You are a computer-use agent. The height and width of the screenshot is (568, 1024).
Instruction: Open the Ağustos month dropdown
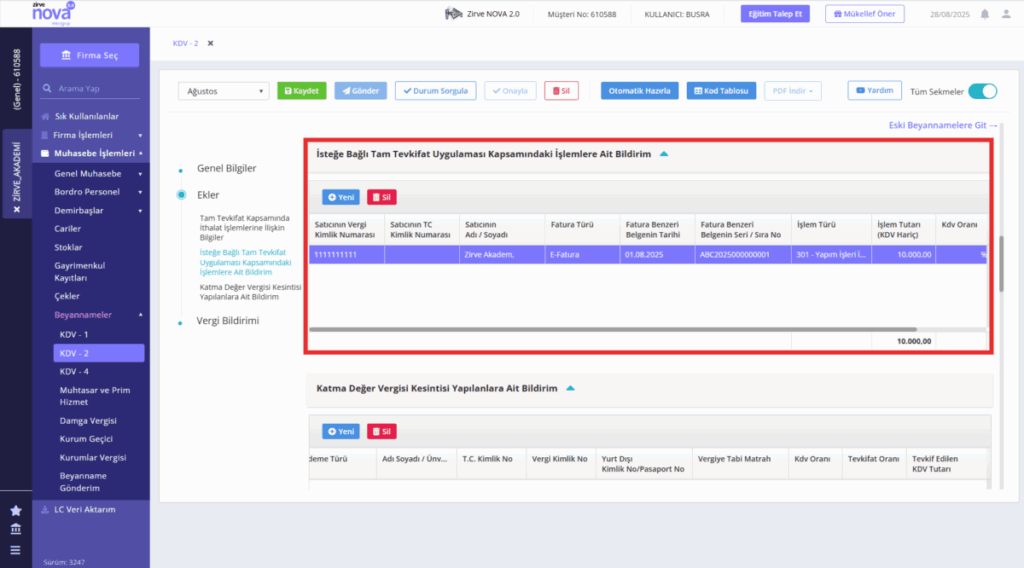click(223, 91)
